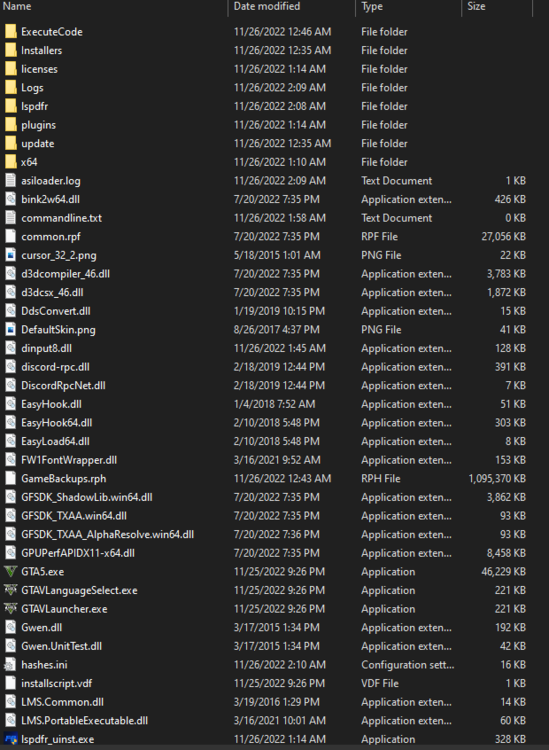Click the asiloader.log text file icon
Image resolution: width=549 pixels, height=750 pixels.
click(11, 181)
